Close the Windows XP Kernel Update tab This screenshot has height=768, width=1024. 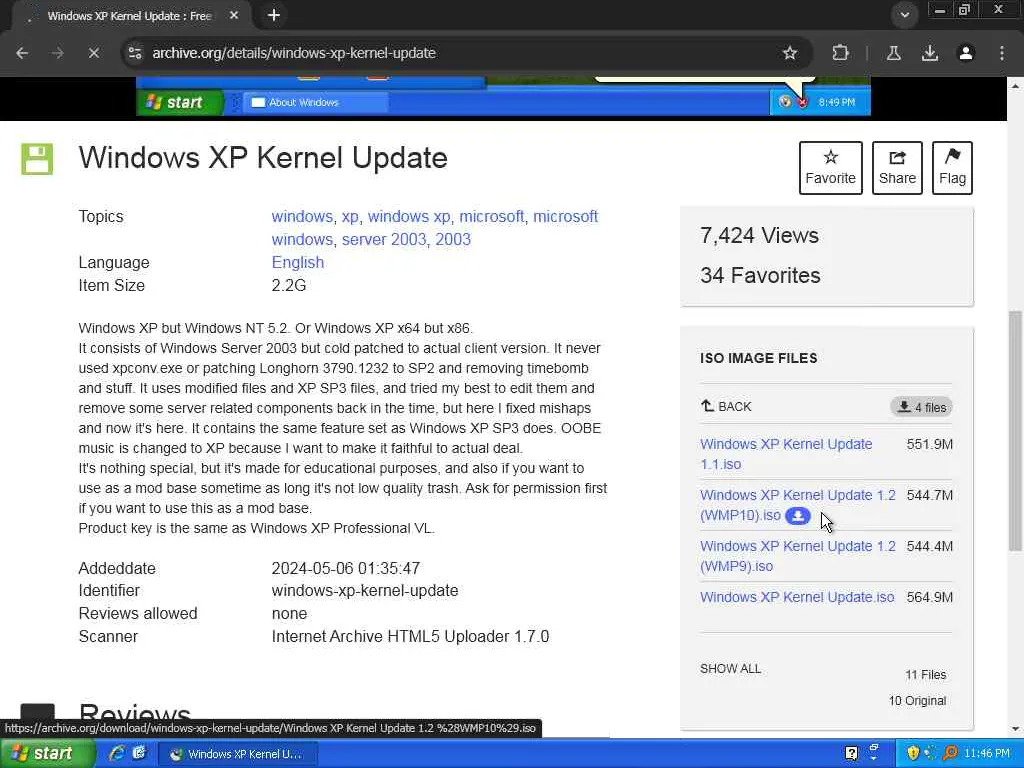234,15
